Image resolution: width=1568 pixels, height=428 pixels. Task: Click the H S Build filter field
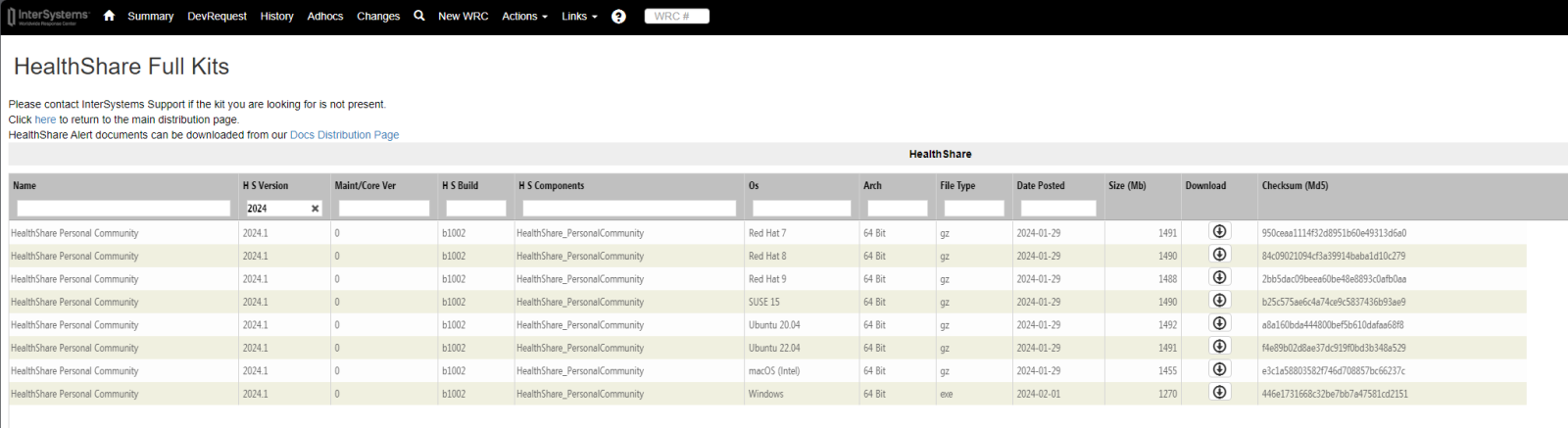tap(476, 209)
